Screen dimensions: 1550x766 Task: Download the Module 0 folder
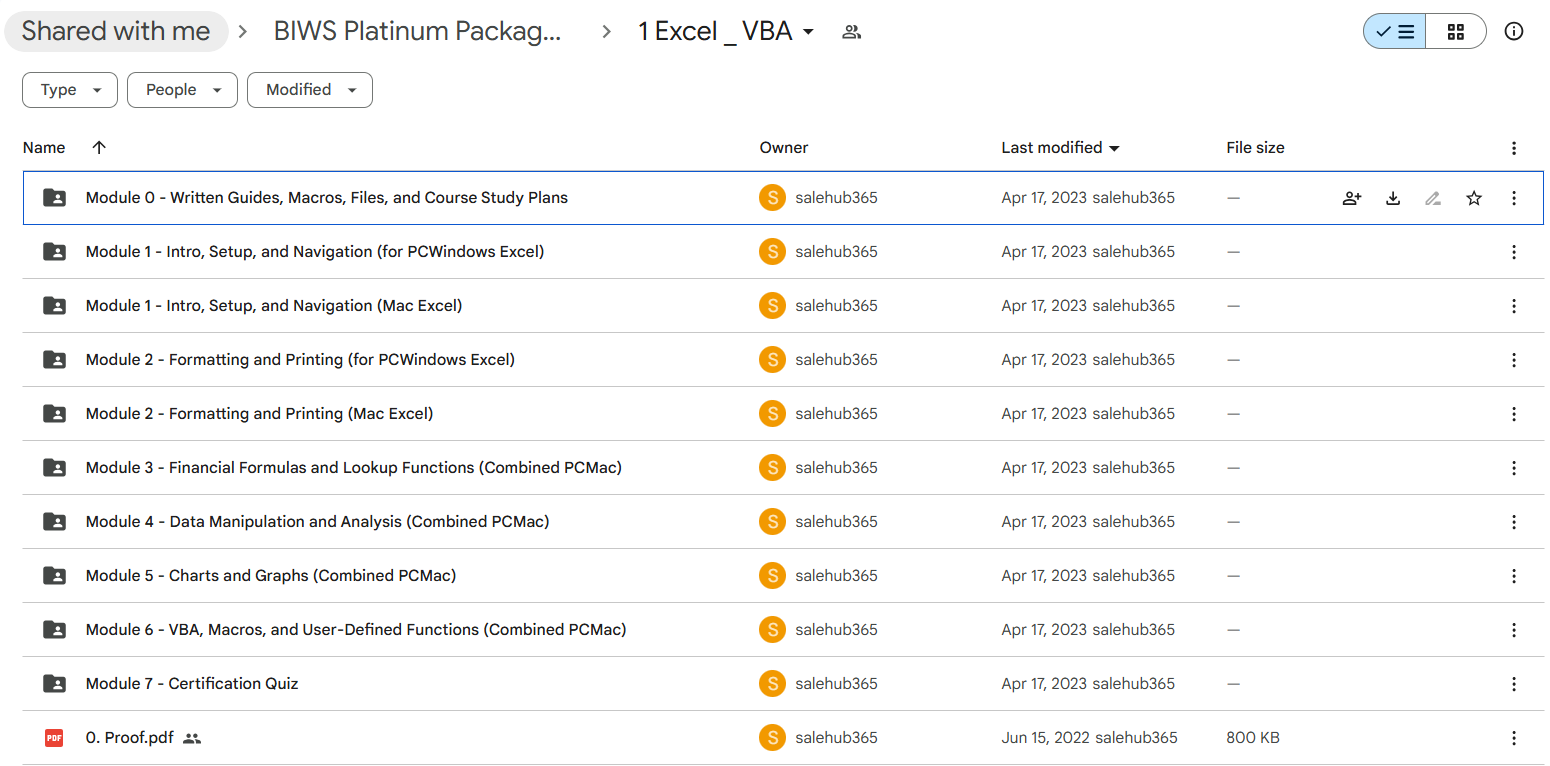[x=1393, y=198]
